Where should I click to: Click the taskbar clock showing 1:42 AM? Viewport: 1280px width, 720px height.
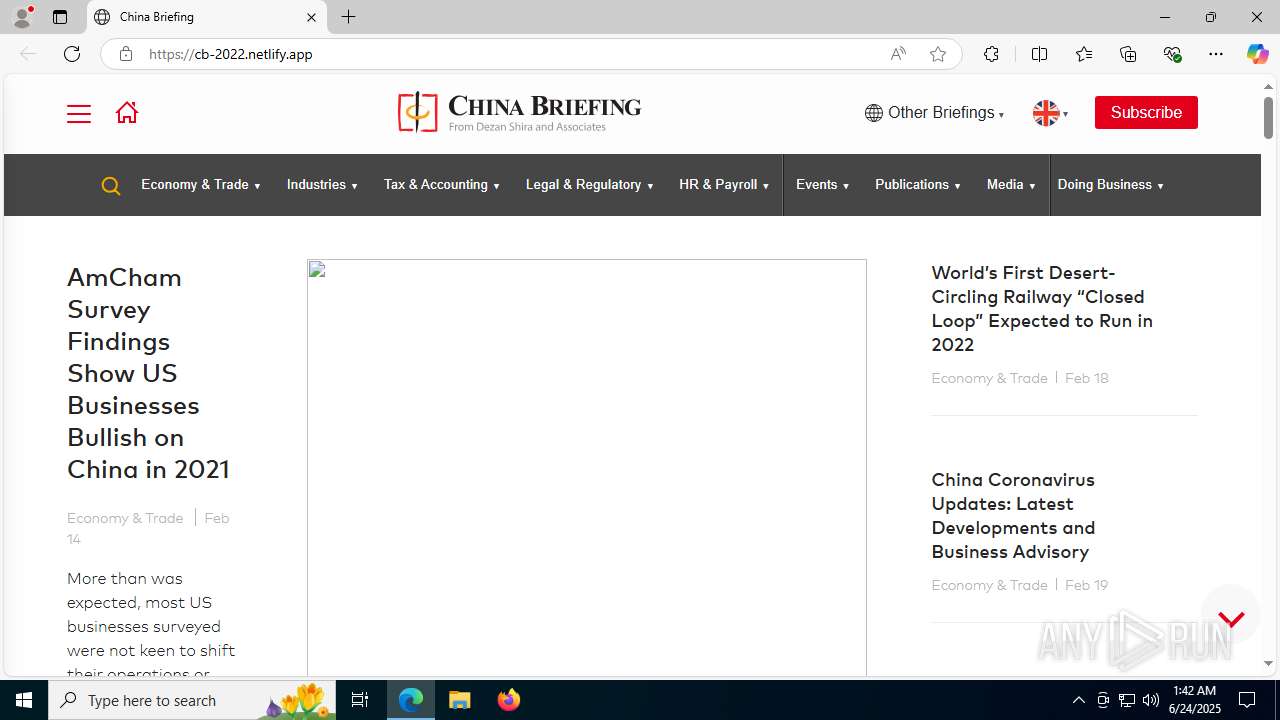(1194, 700)
